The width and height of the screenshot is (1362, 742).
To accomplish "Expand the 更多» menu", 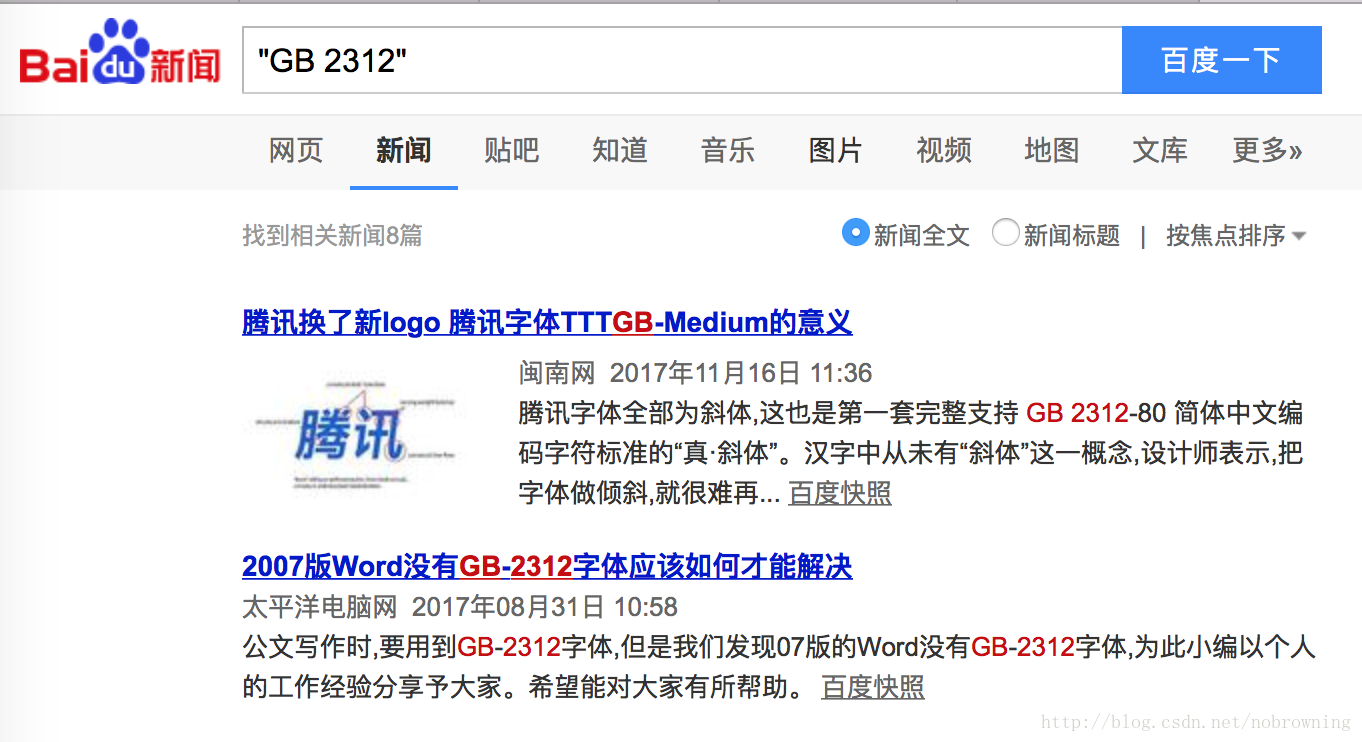I will pyautogui.click(x=1268, y=151).
